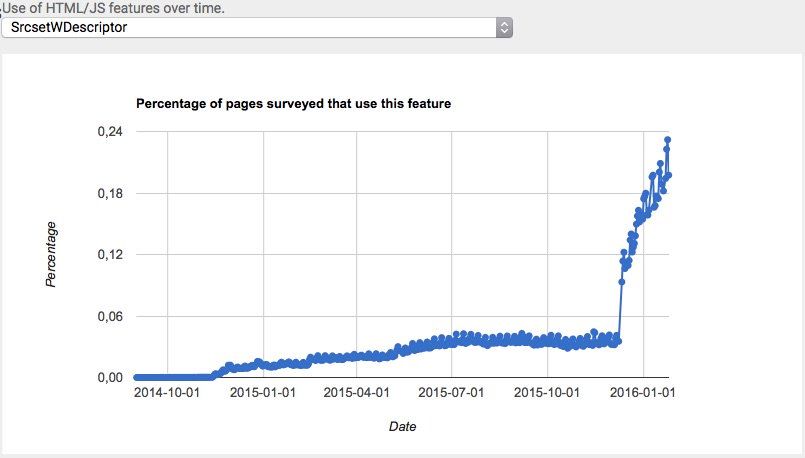
Task: Select the highest data point on chart
Action: (667, 140)
